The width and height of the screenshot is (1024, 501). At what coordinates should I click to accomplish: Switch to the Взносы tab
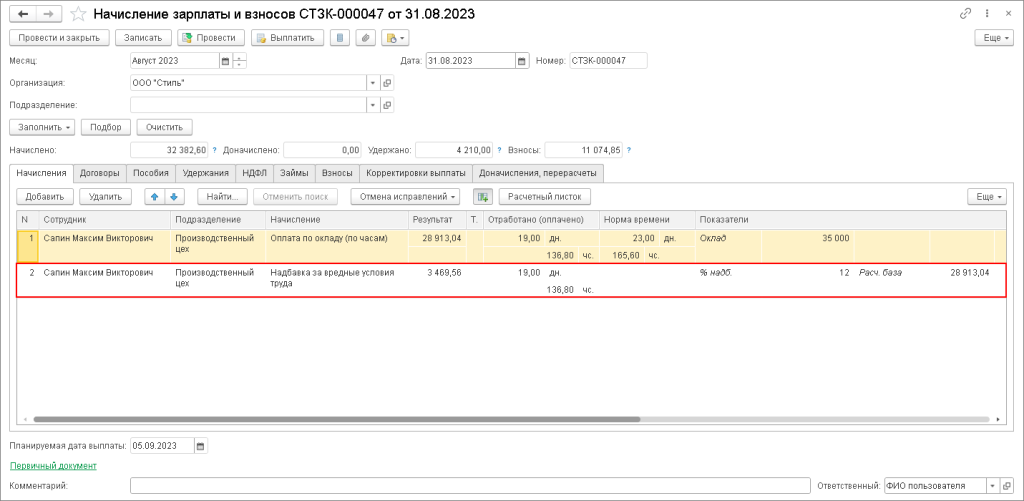coord(337,173)
